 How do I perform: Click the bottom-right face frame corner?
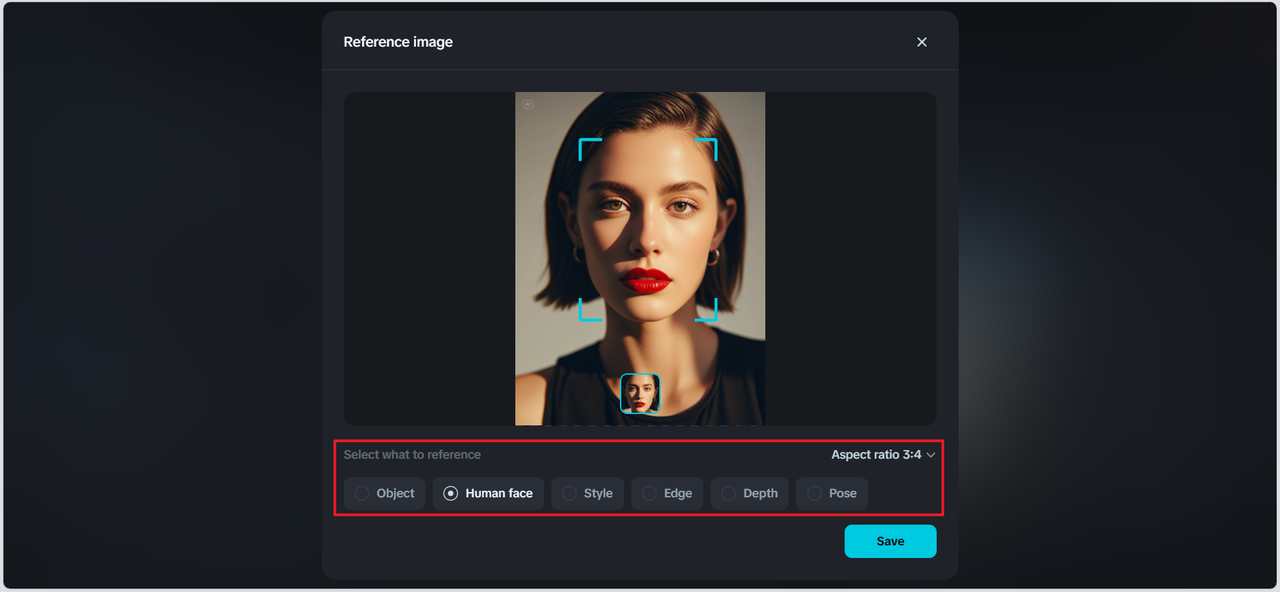[713, 317]
